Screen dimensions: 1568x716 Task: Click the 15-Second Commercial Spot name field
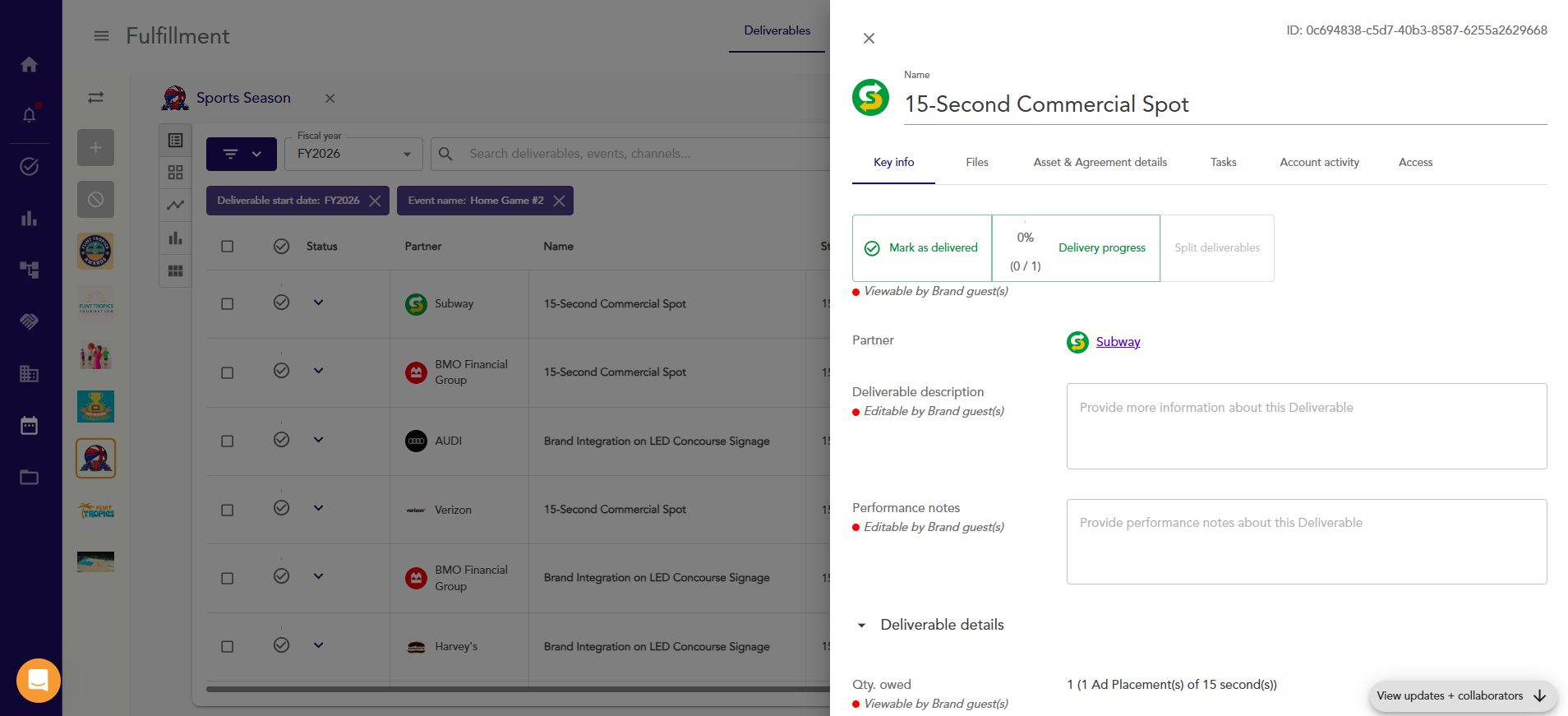pos(1225,104)
